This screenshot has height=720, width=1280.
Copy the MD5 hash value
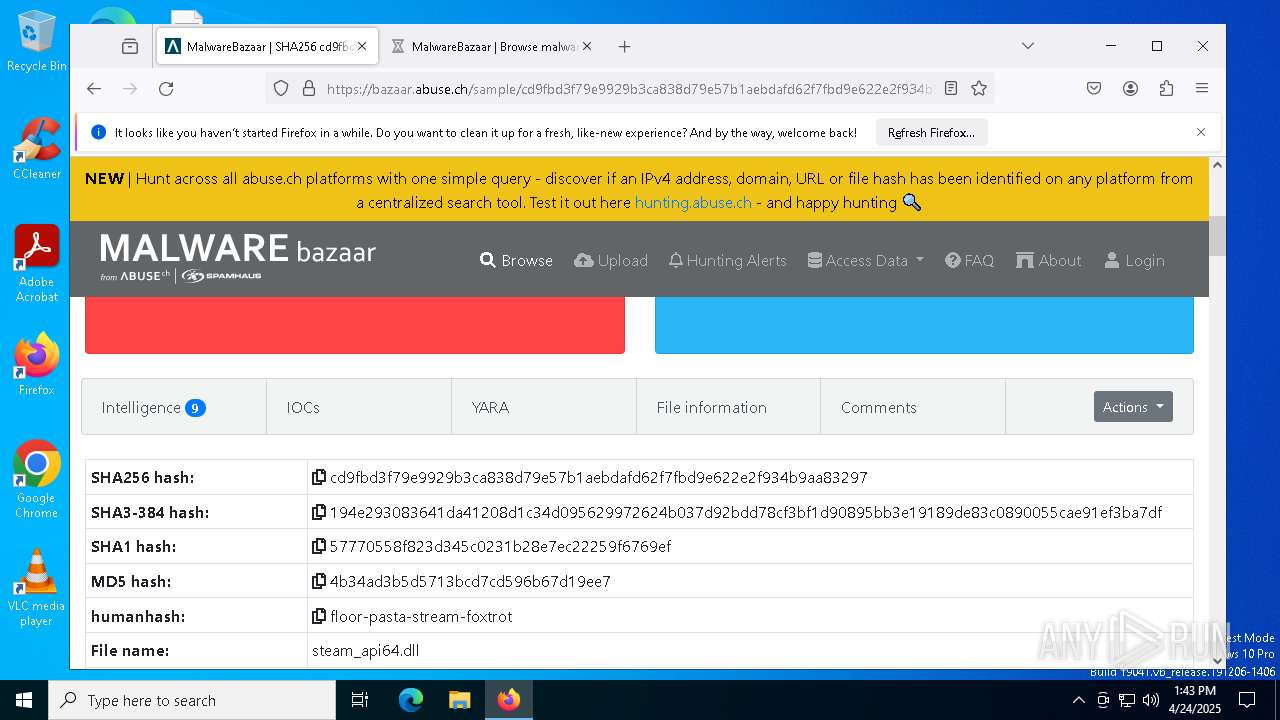tap(319, 581)
